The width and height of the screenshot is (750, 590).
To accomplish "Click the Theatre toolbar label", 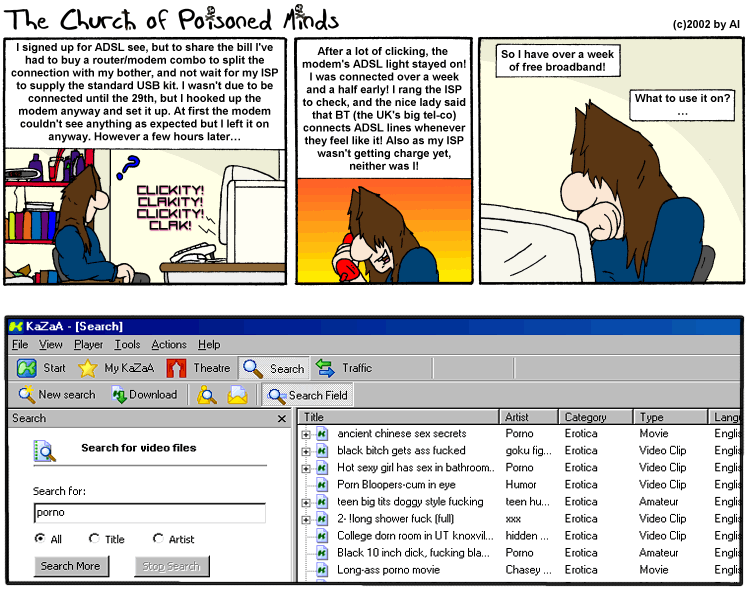I will pos(212,368).
